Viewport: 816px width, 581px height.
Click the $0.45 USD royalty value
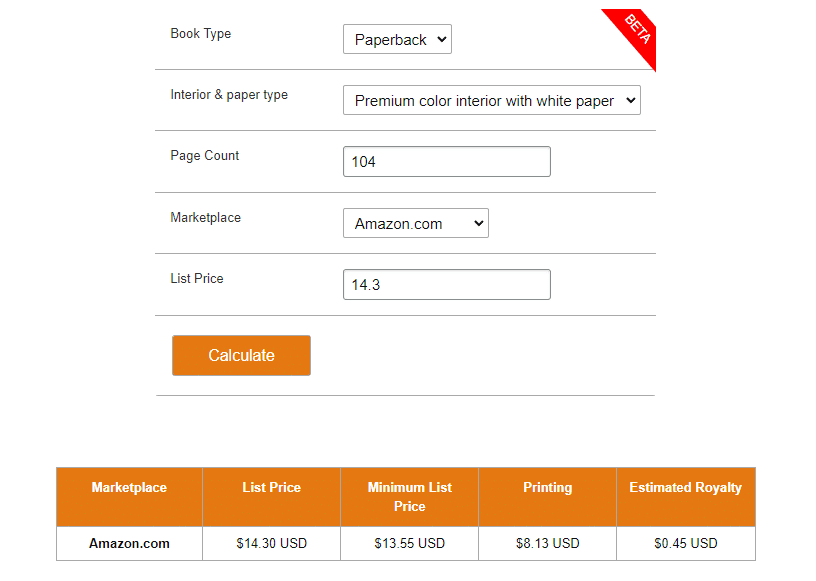coord(685,543)
